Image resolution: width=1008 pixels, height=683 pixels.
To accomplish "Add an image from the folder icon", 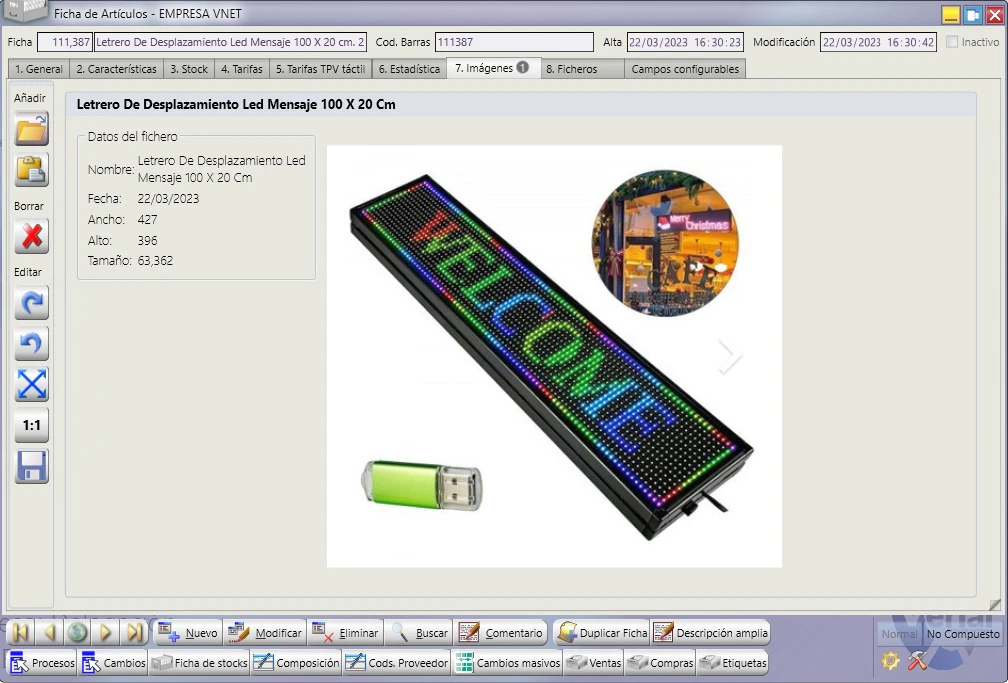I will 32,129.
